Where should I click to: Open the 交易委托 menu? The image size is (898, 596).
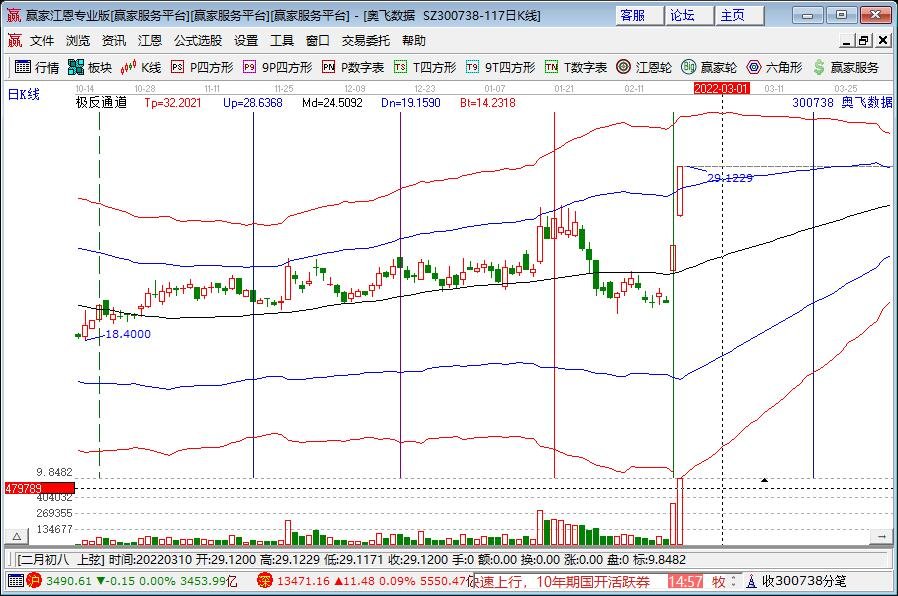[x=366, y=41]
